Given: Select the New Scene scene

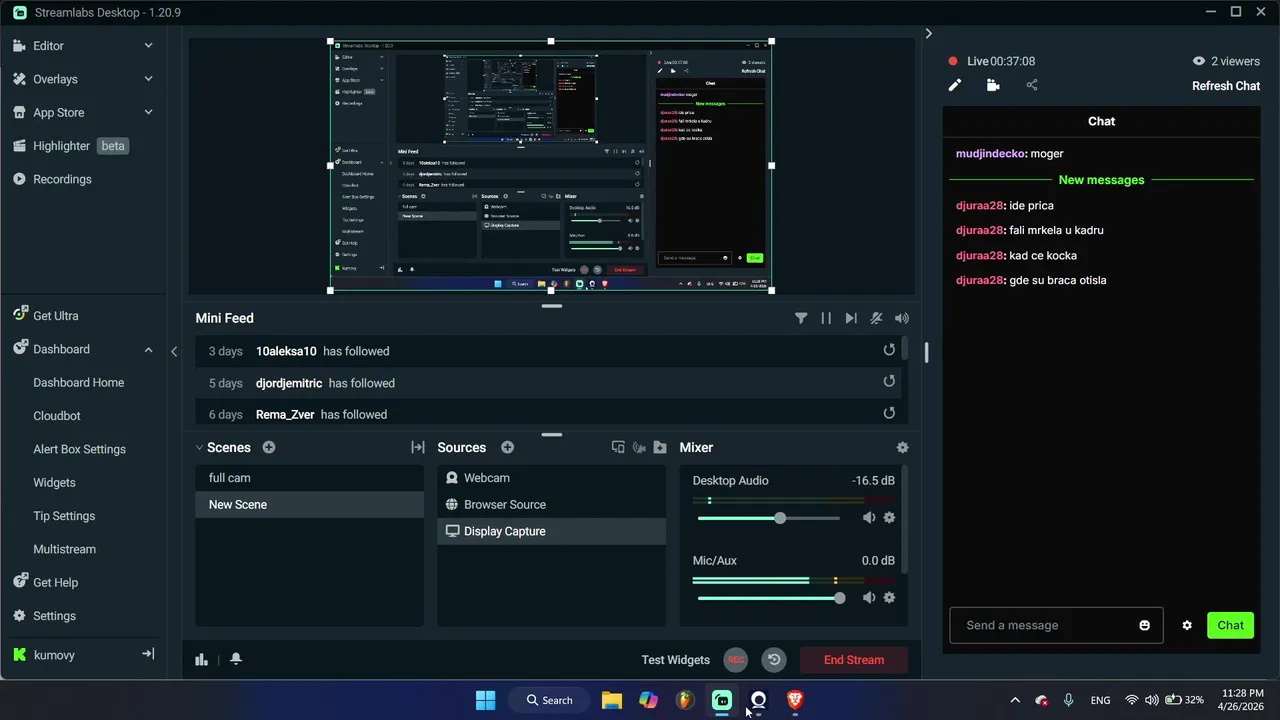Looking at the screenshot, I should (309, 505).
